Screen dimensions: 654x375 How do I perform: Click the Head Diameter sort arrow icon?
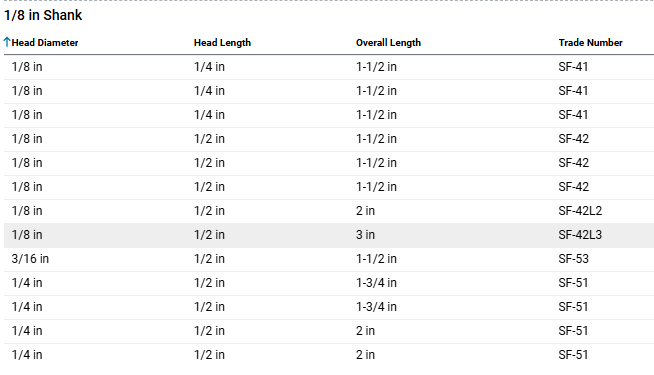pos(7,42)
